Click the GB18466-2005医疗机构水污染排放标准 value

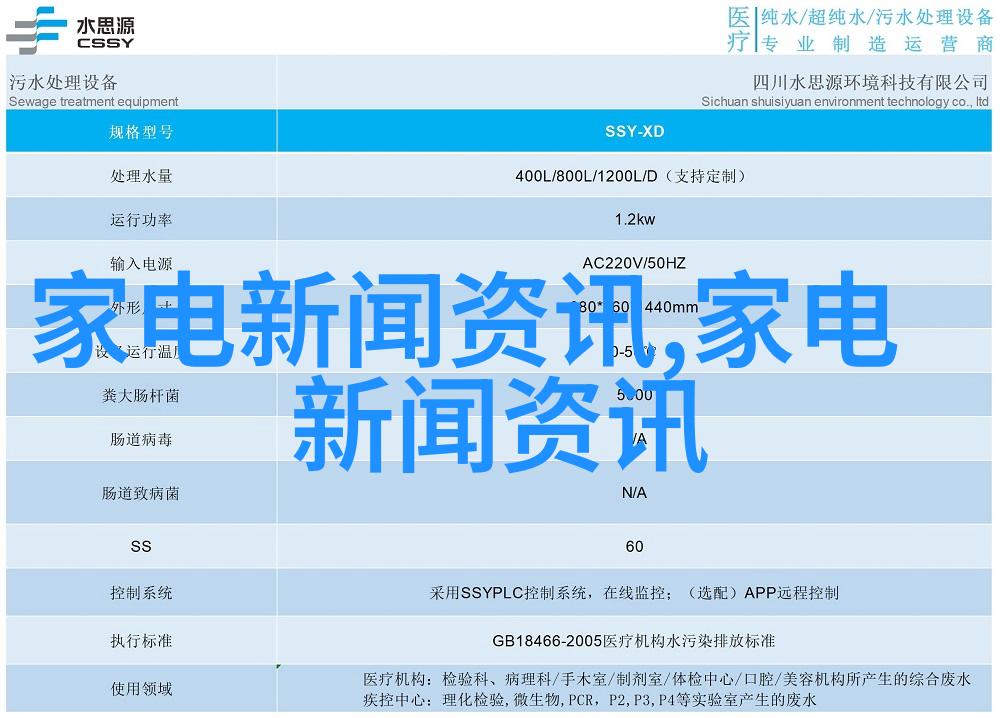pyautogui.click(x=634, y=641)
